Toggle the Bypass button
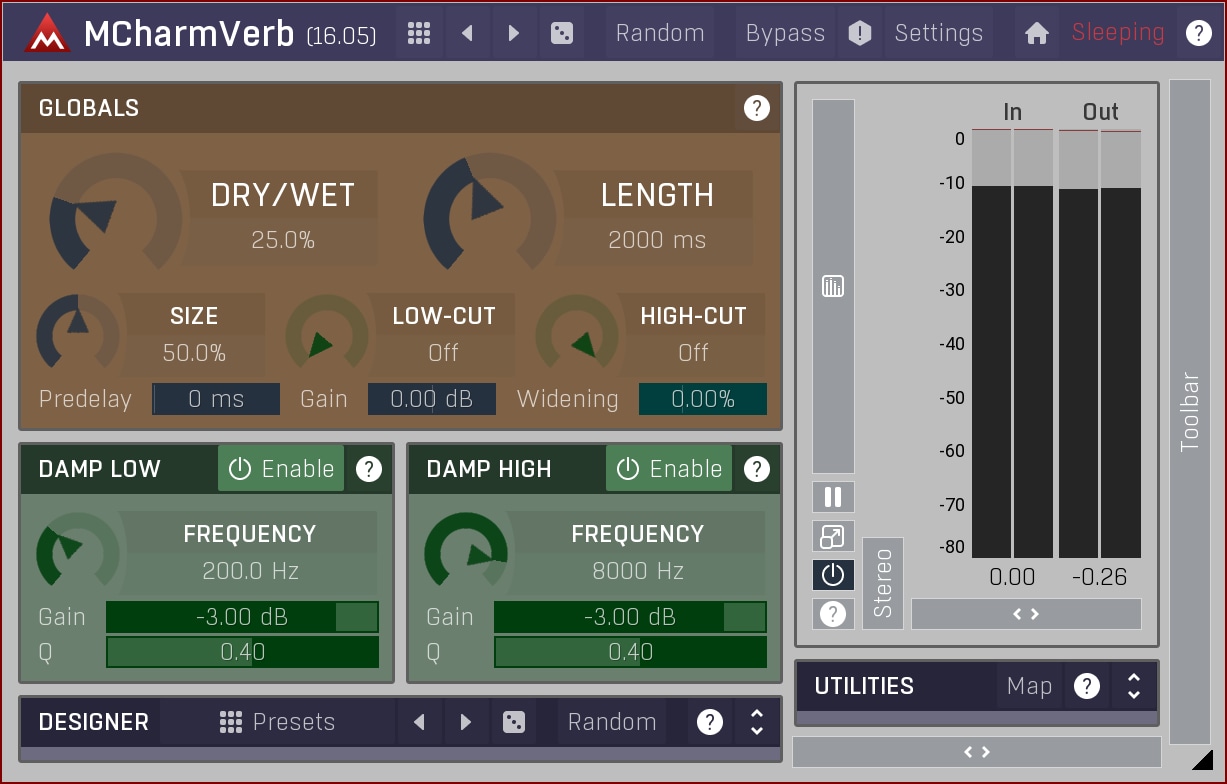 (786, 33)
